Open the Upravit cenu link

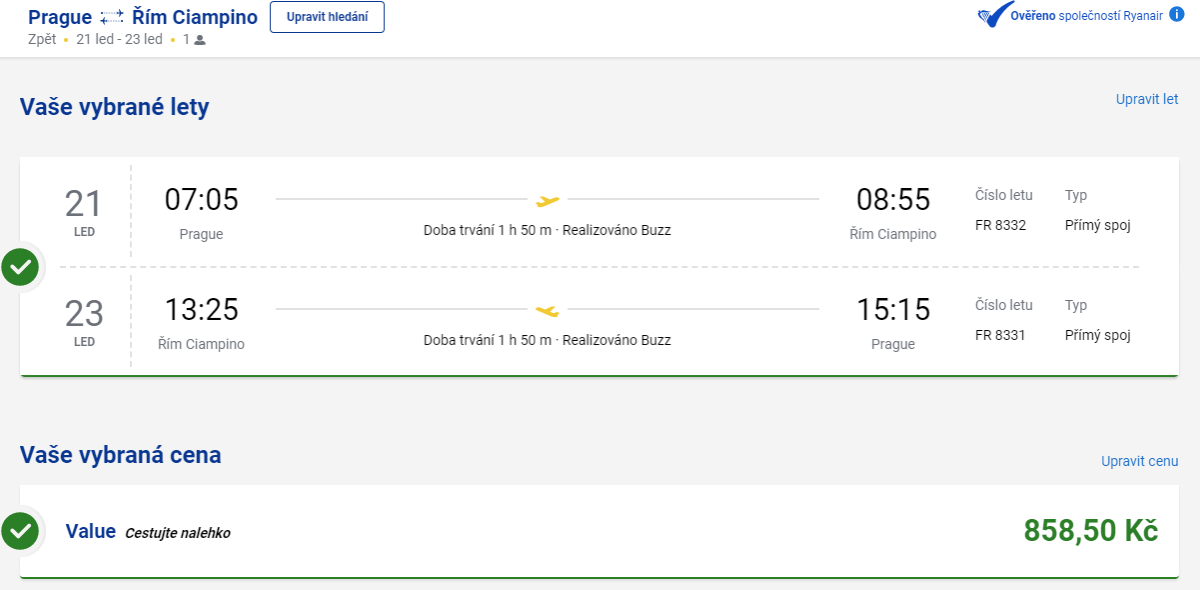1139,461
